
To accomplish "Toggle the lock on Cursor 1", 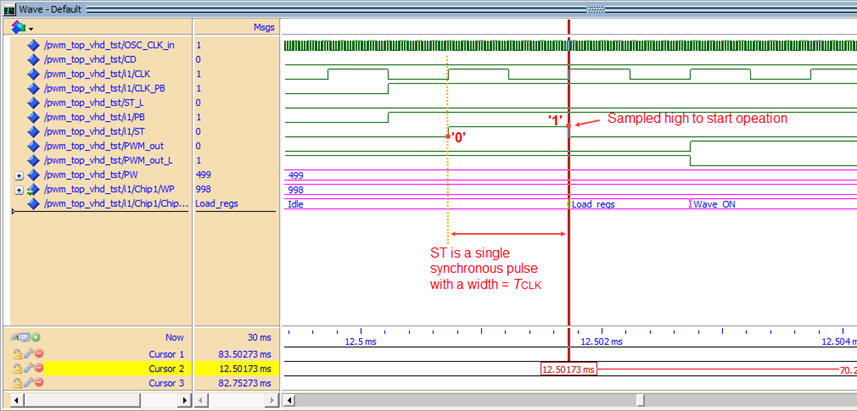I will 18,354.
